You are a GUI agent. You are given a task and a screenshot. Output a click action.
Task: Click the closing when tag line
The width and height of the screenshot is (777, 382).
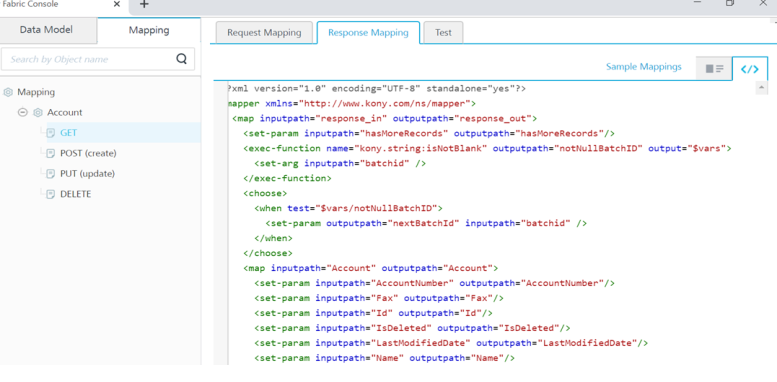tap(274, 238)
